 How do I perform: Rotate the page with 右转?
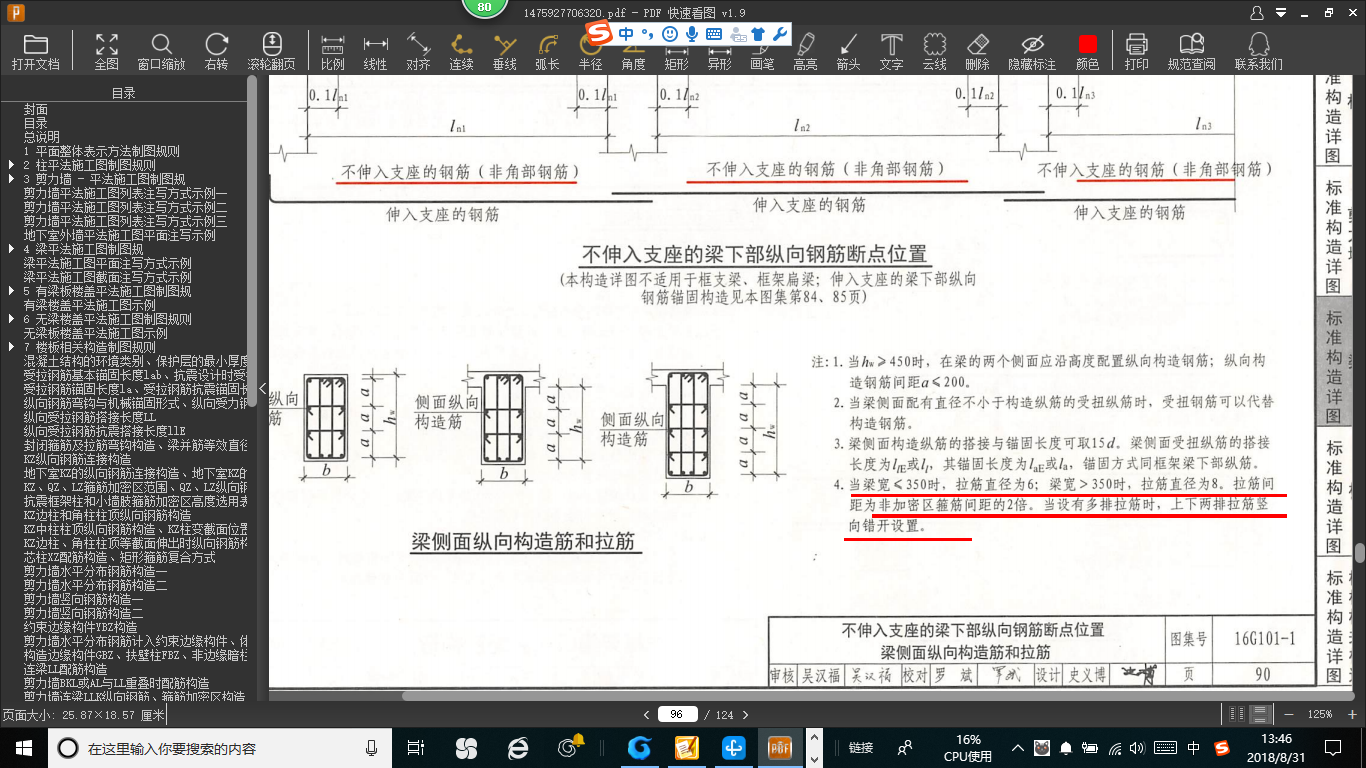pyautogui.click(x=217, y=52)
